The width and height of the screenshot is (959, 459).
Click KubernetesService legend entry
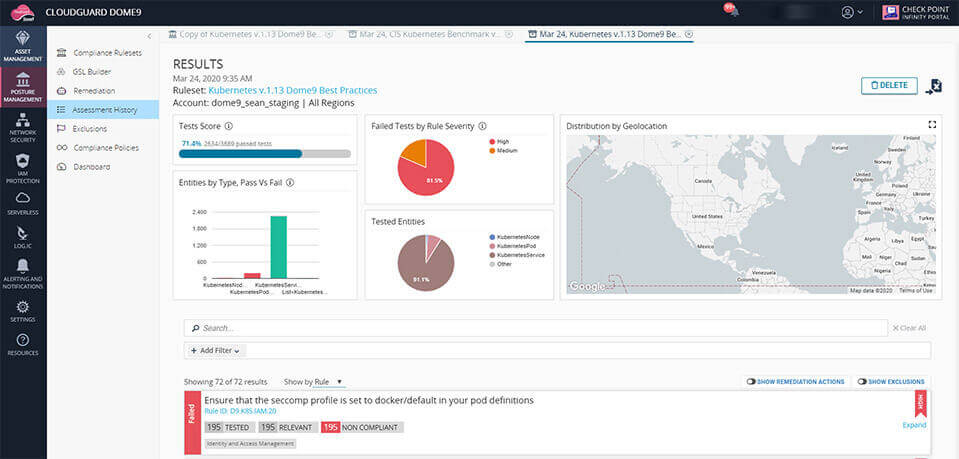[x=517, y=255]
